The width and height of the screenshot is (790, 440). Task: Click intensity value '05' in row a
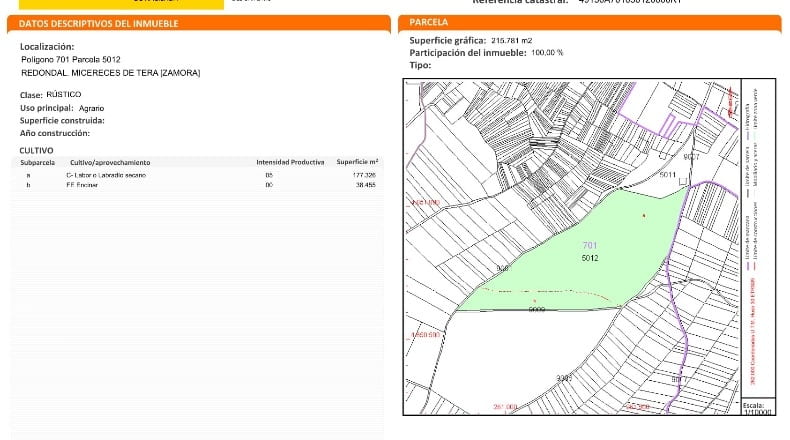tap(269, 175)
